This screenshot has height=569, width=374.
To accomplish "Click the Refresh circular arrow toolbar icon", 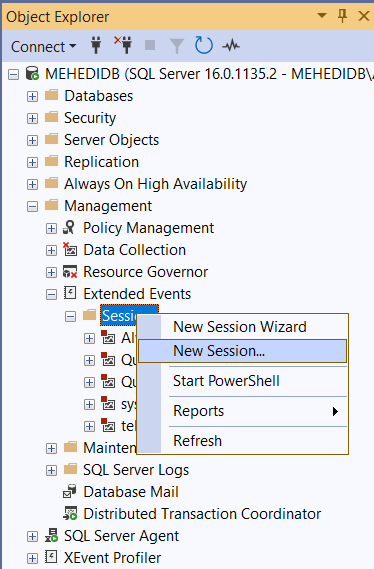I will 204,45.
